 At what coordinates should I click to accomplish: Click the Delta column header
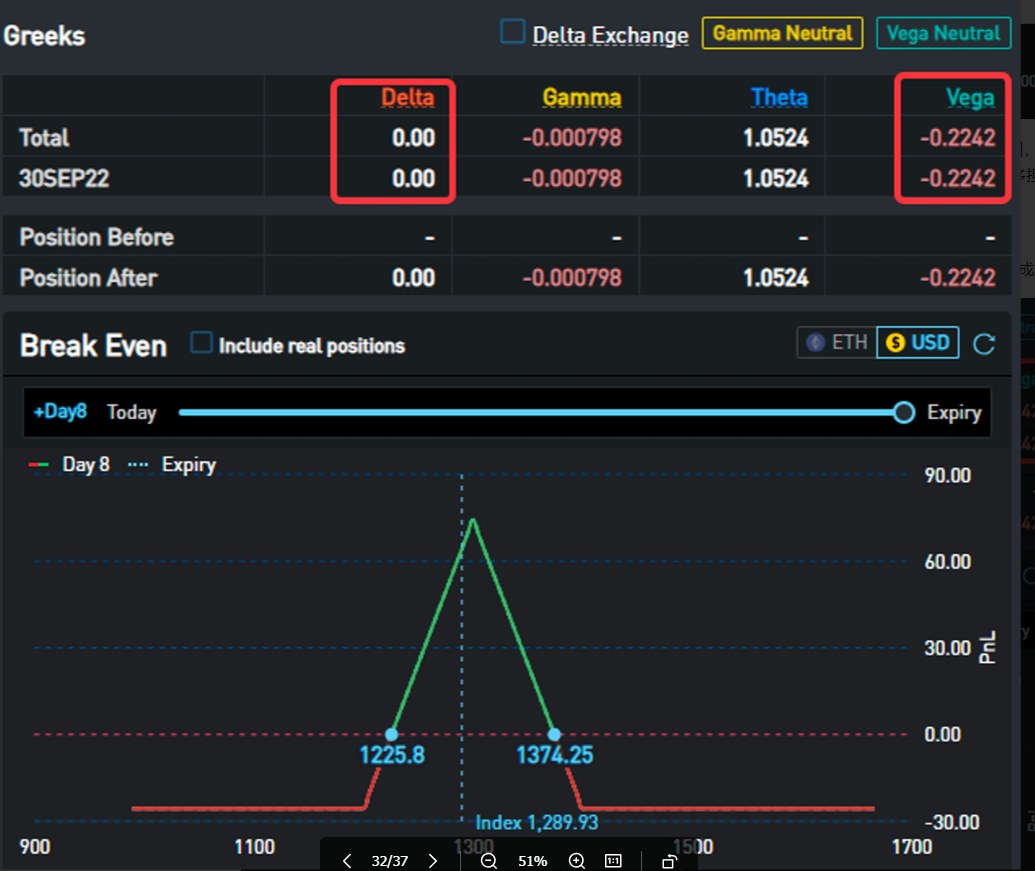point(407,98)
